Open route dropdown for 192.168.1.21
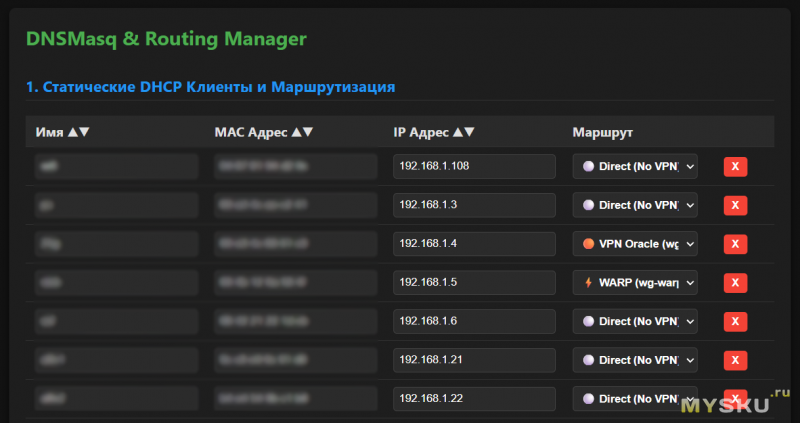The width and height of the screenshot is (800, 423). click(635, 360)
